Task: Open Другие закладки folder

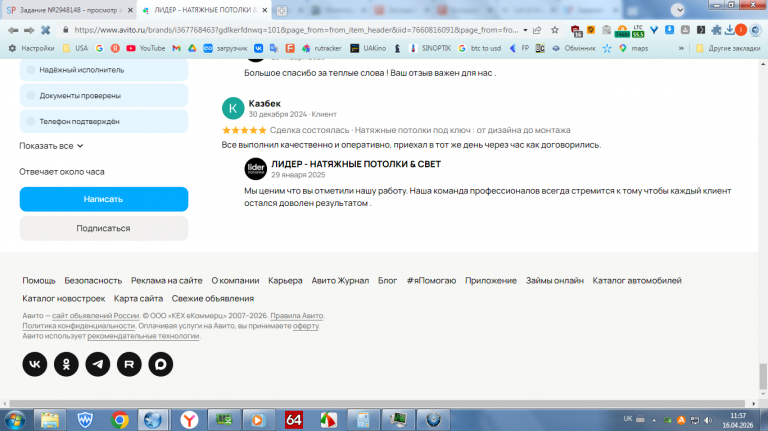Action: tap(728, 48)
